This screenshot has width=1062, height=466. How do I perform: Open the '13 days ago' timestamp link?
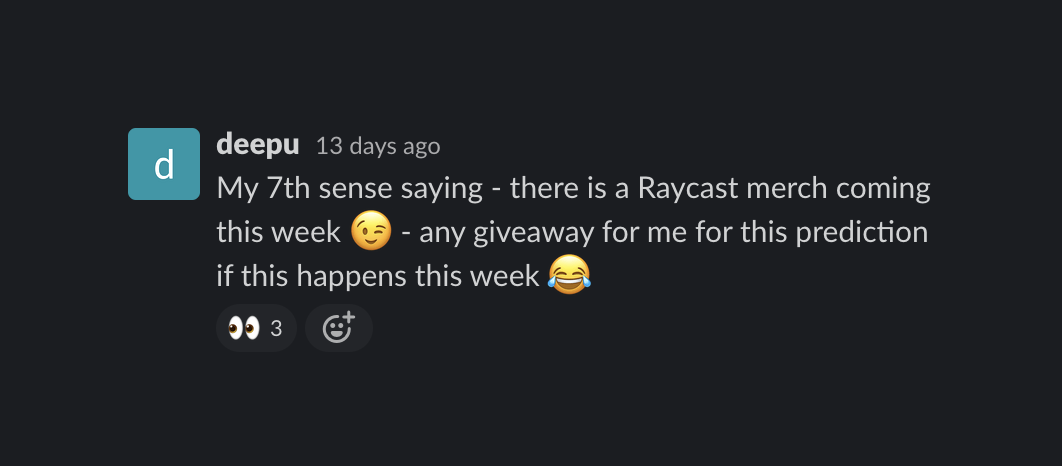tap(378, 146)
